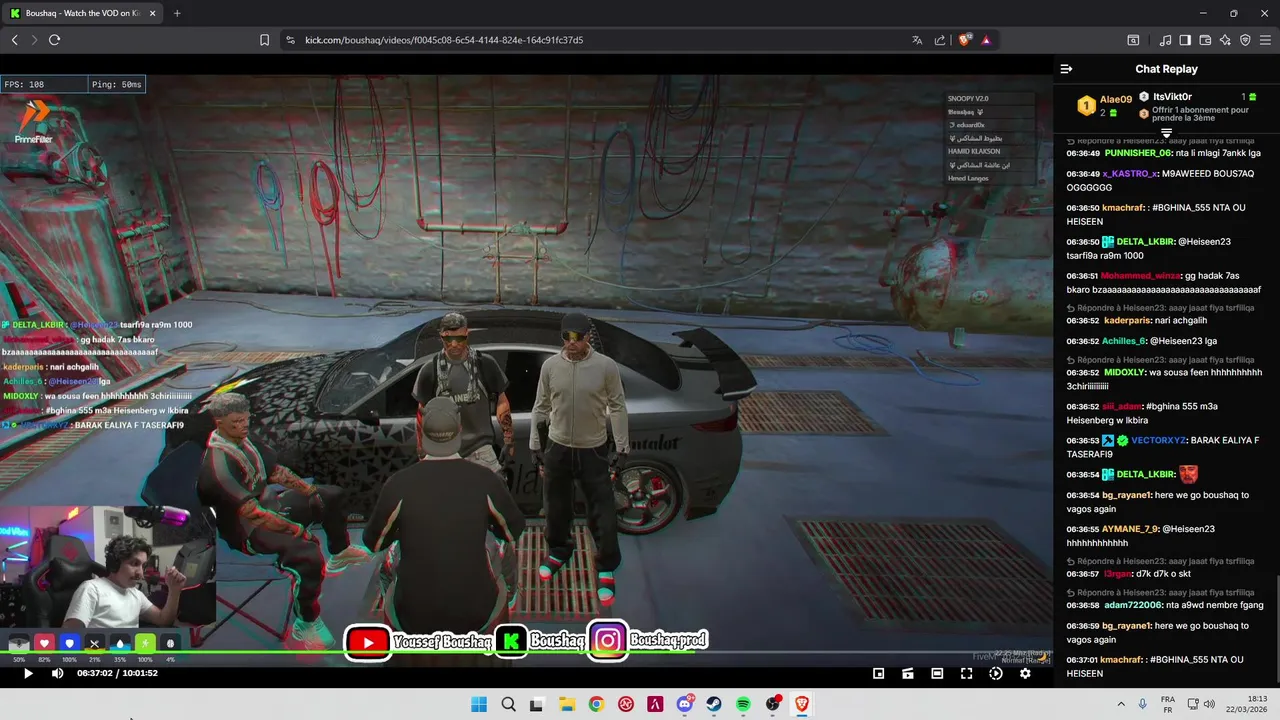Open Brave Shields lion icon
Viewport: 1280px width, 720px height.
point(965,40)
